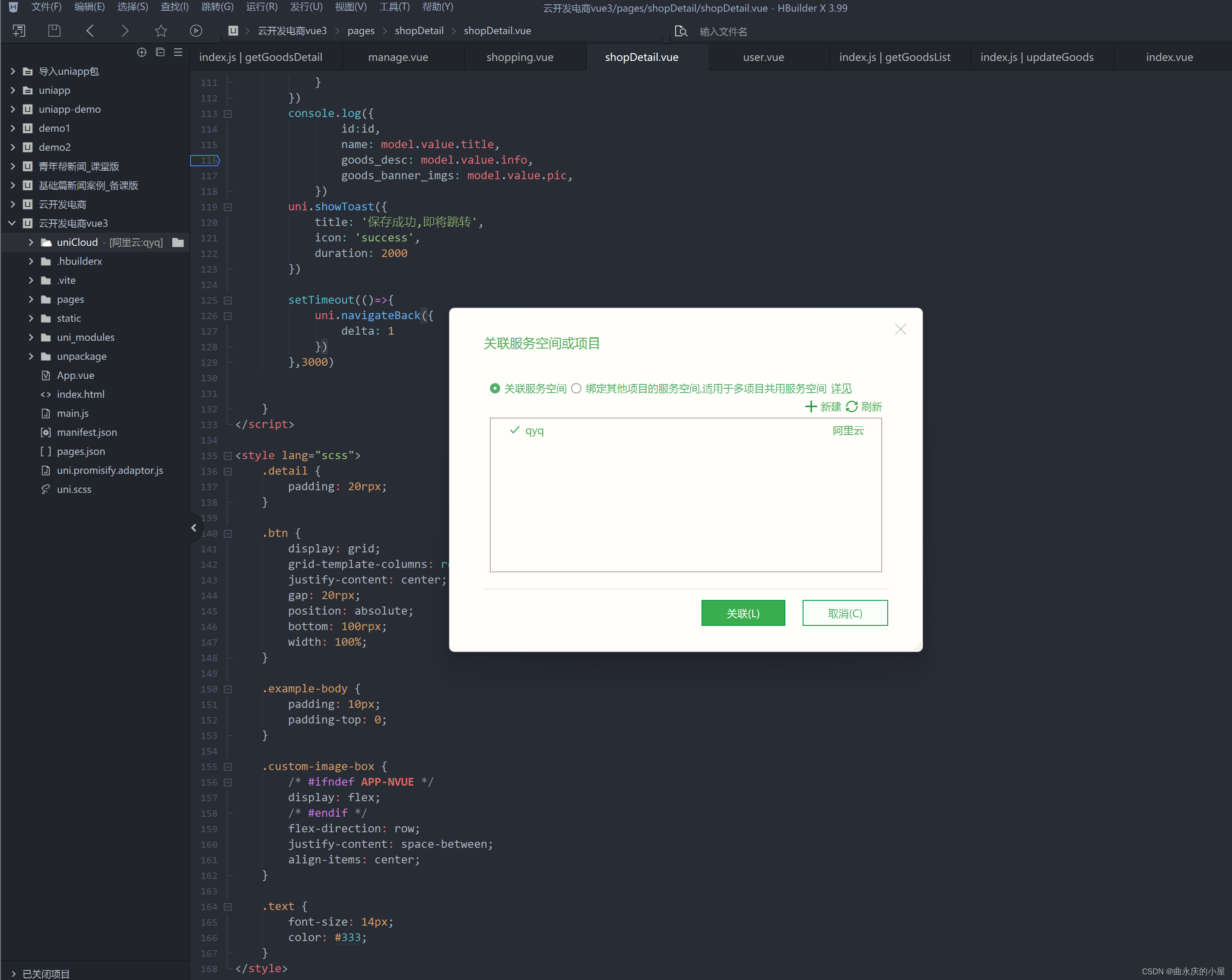Open the manifest.json file

[x=87, y=432]
